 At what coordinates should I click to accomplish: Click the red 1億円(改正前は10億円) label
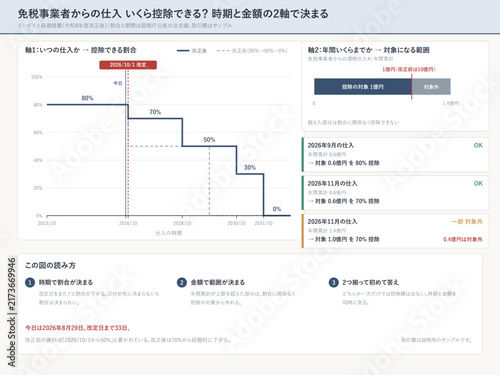409,69
